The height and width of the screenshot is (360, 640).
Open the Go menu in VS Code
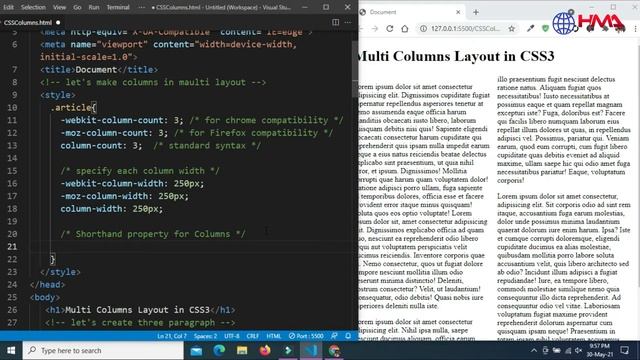(77, 7)
